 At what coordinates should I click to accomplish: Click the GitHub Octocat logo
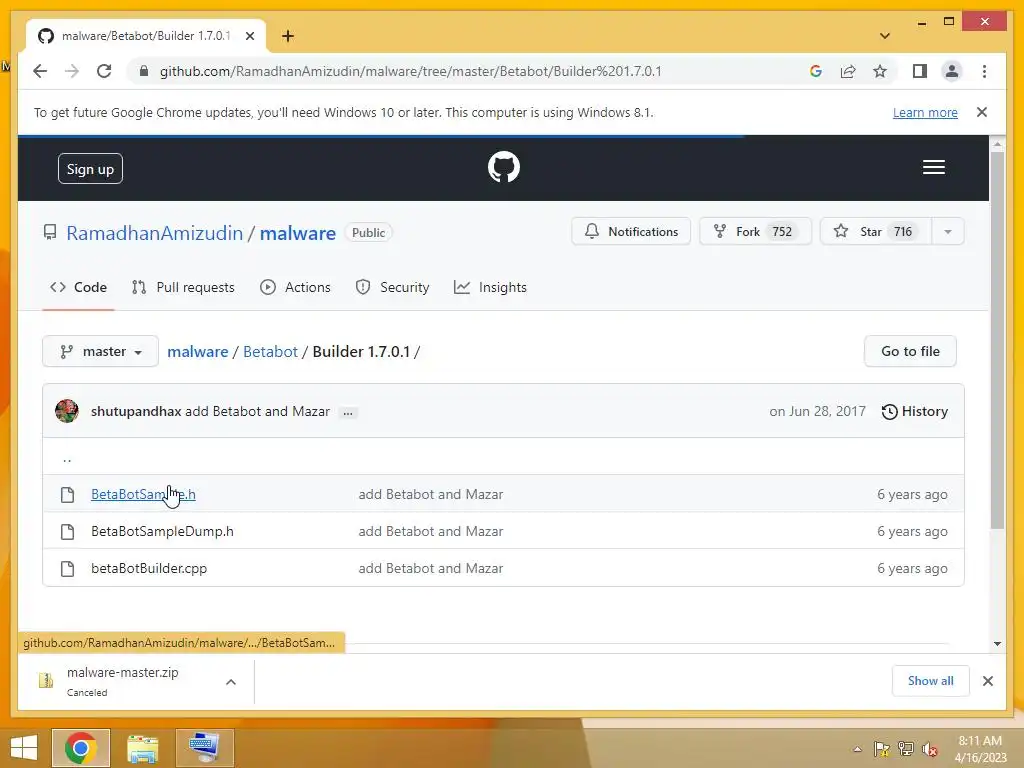pos(504,167)
